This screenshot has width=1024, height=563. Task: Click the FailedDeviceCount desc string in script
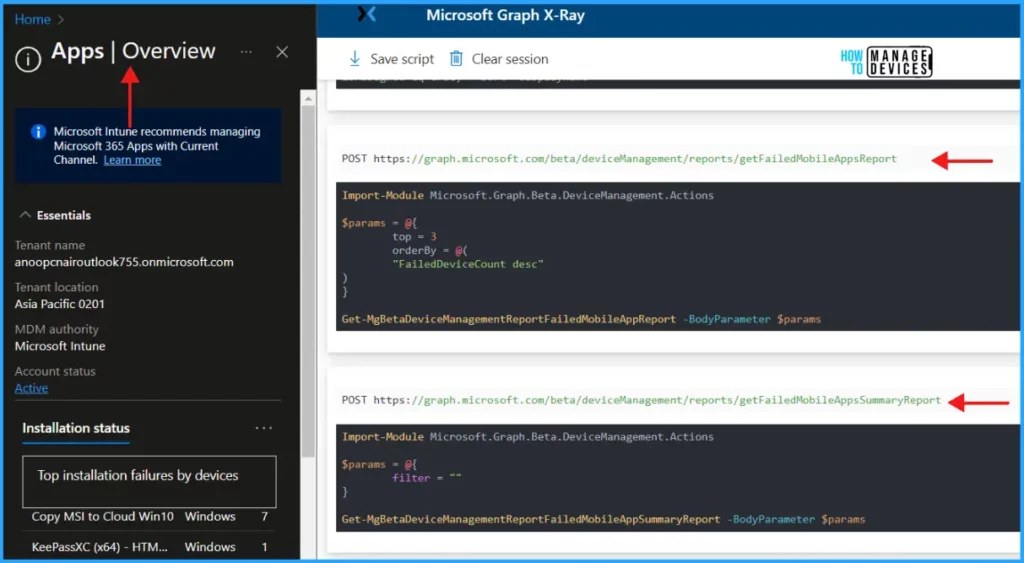tap(467, 264)
